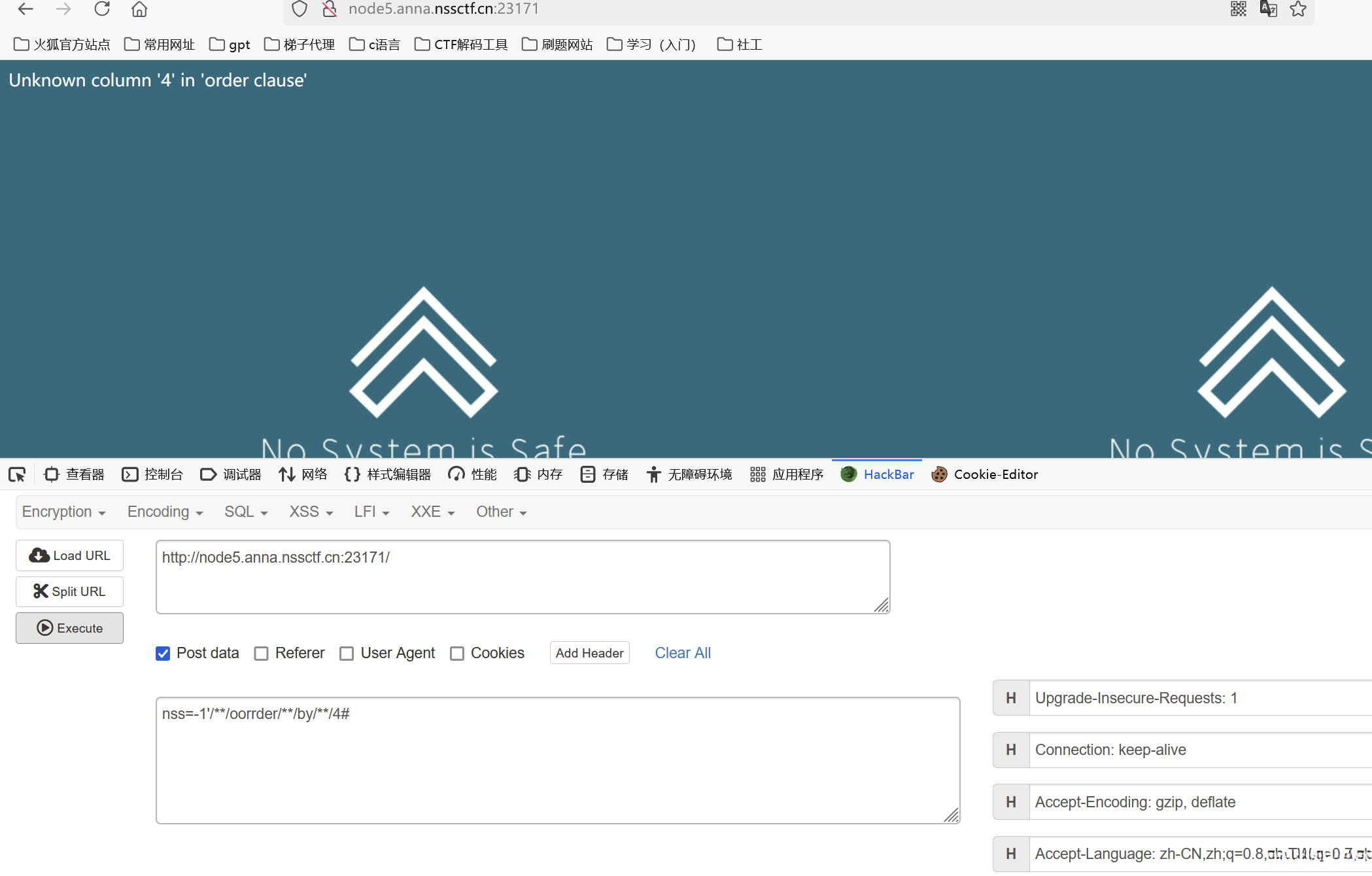
Task: Click the Clear All link
Action: (x=683, y=653)
